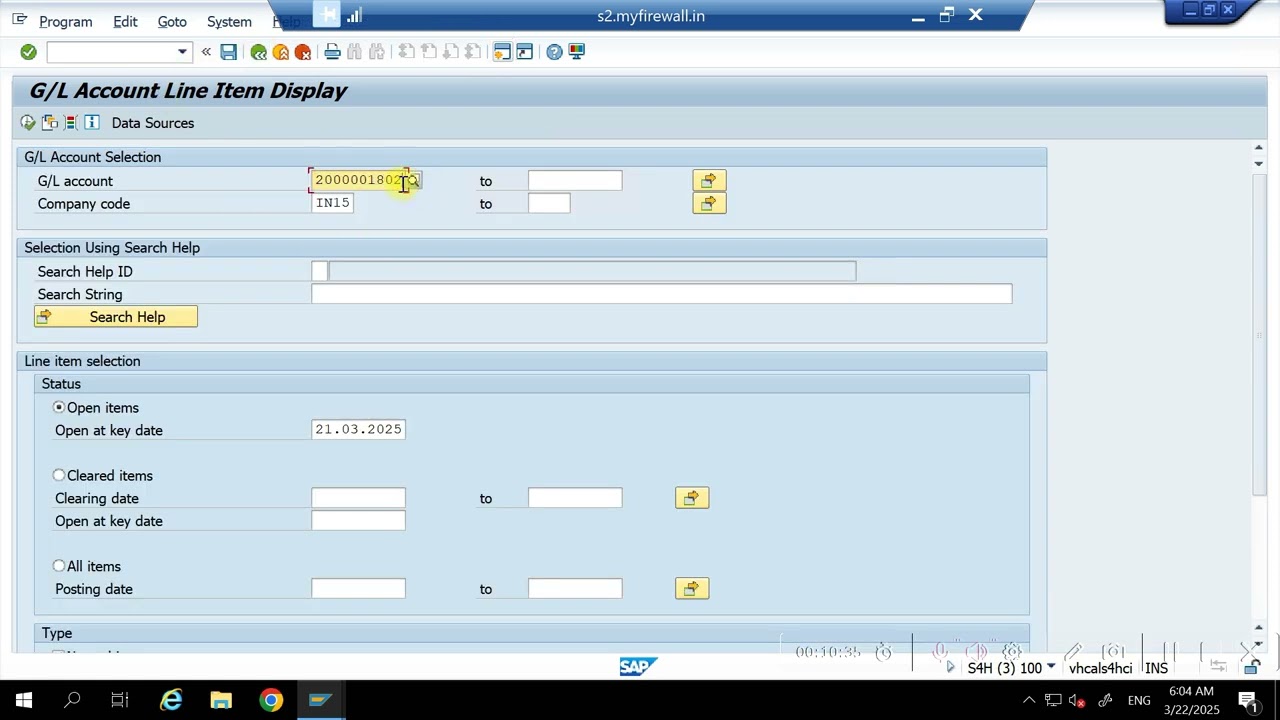Click the Find Next binoculars icon
The image size is (1280, 720).
377,52
